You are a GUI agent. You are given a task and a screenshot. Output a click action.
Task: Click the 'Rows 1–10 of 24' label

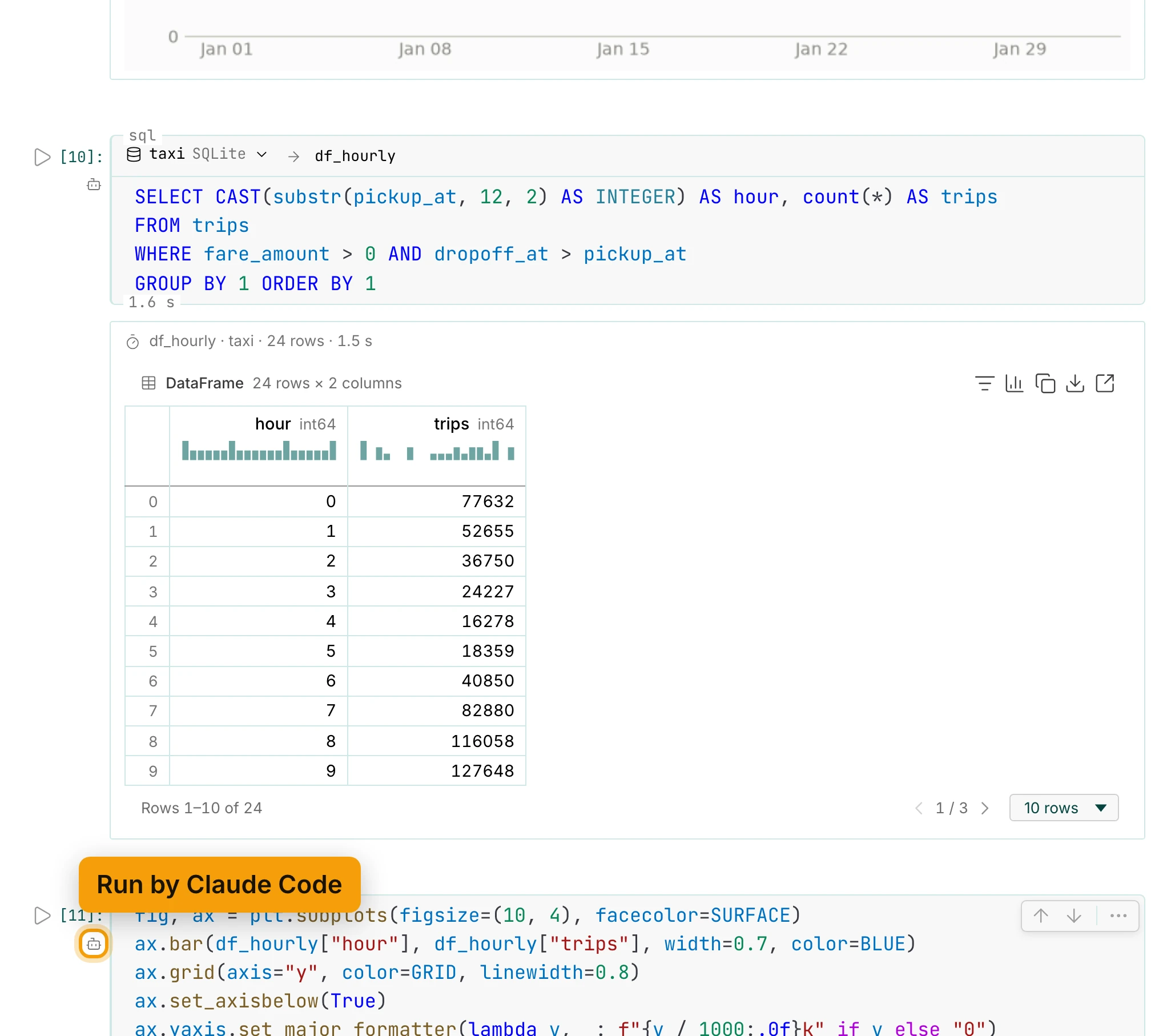pyautogui.click(x=202, y=808)
